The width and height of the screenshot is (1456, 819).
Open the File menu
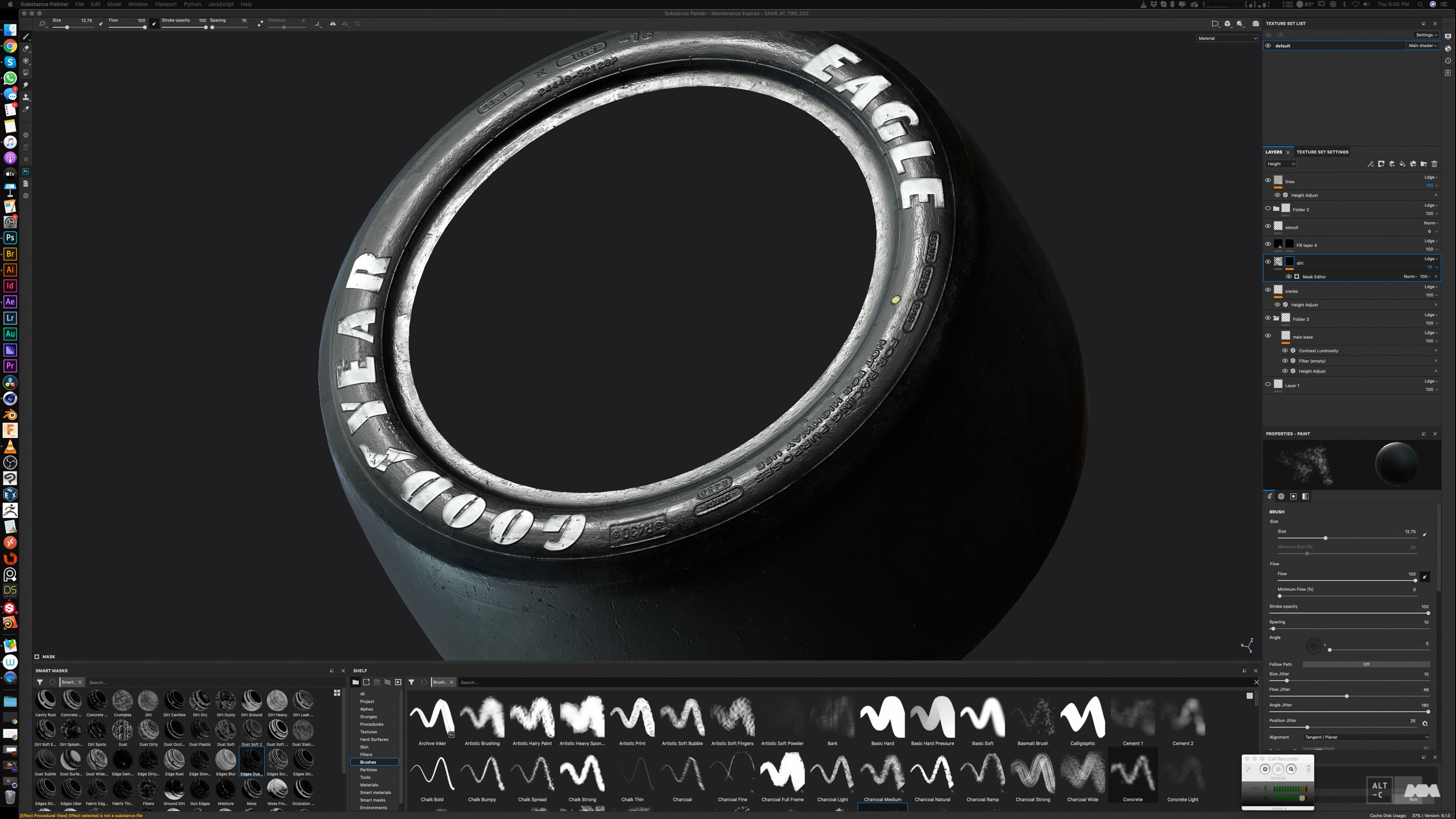pos(79,4)
